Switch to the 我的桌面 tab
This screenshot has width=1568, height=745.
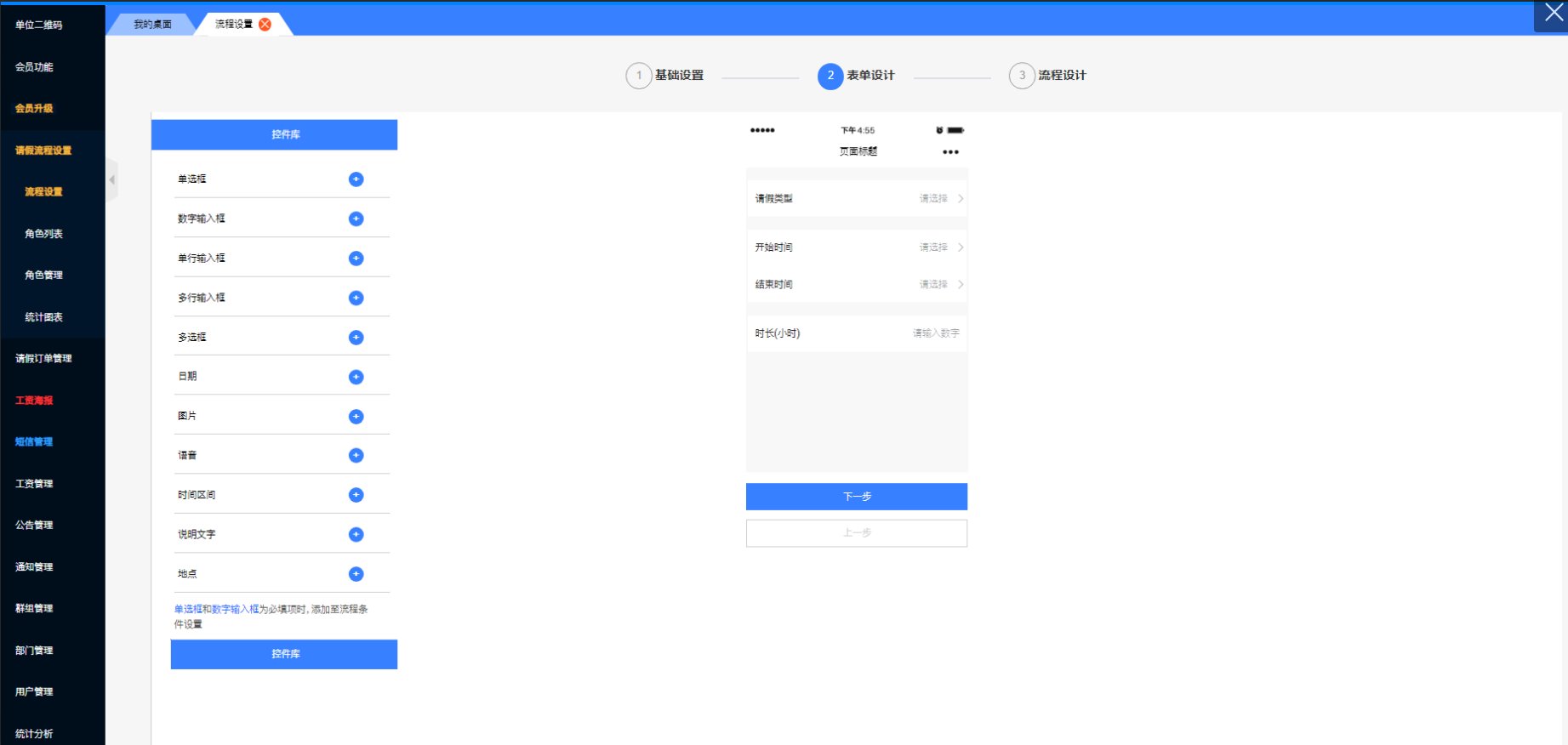[152, 25]
